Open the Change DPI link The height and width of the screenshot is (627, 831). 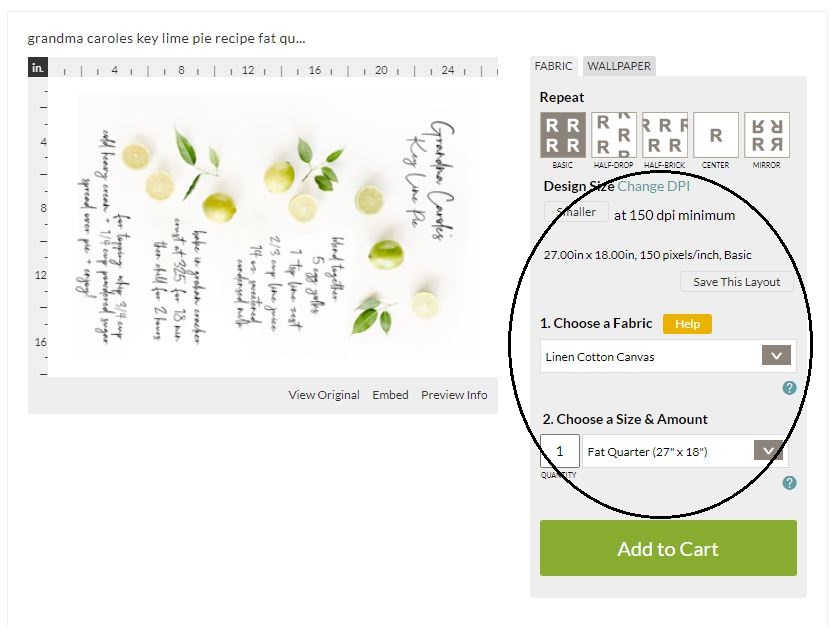653,186
